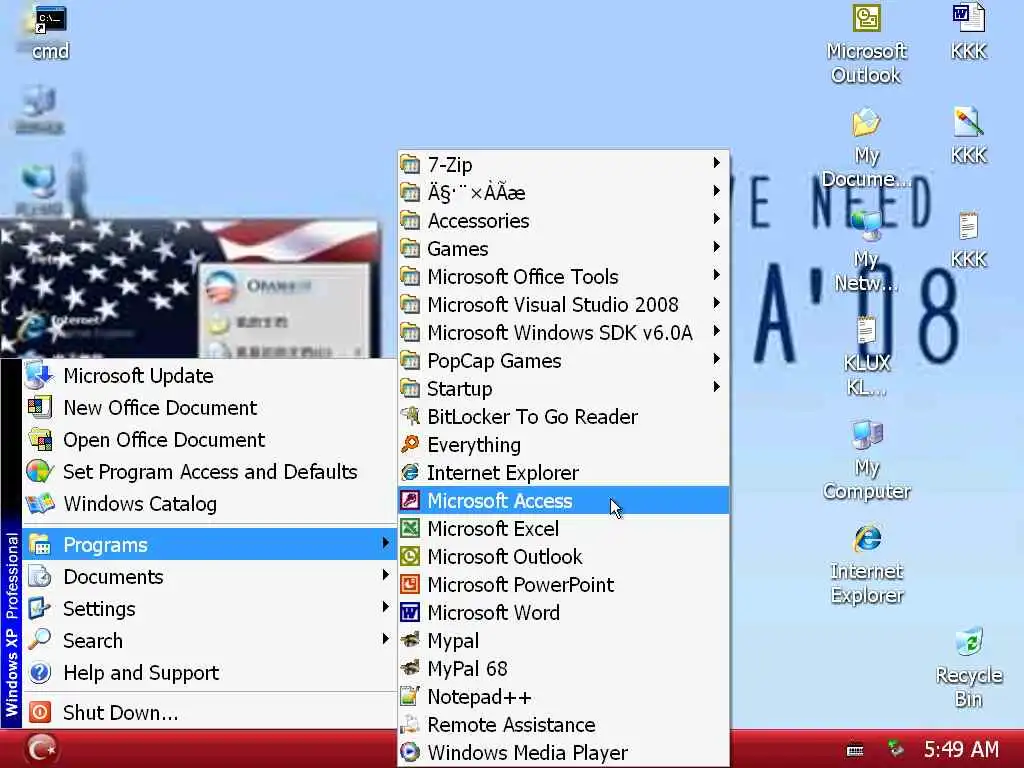Viewport: 1024px width, 768px height.
Task: Expand the Search submenu arrow
Action: 385,639
